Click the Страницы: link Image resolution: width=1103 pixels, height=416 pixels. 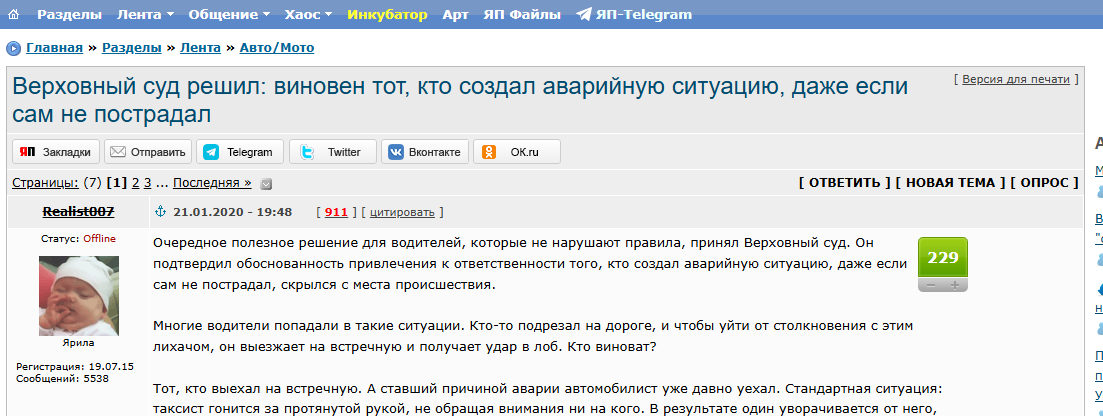point(46,183)
